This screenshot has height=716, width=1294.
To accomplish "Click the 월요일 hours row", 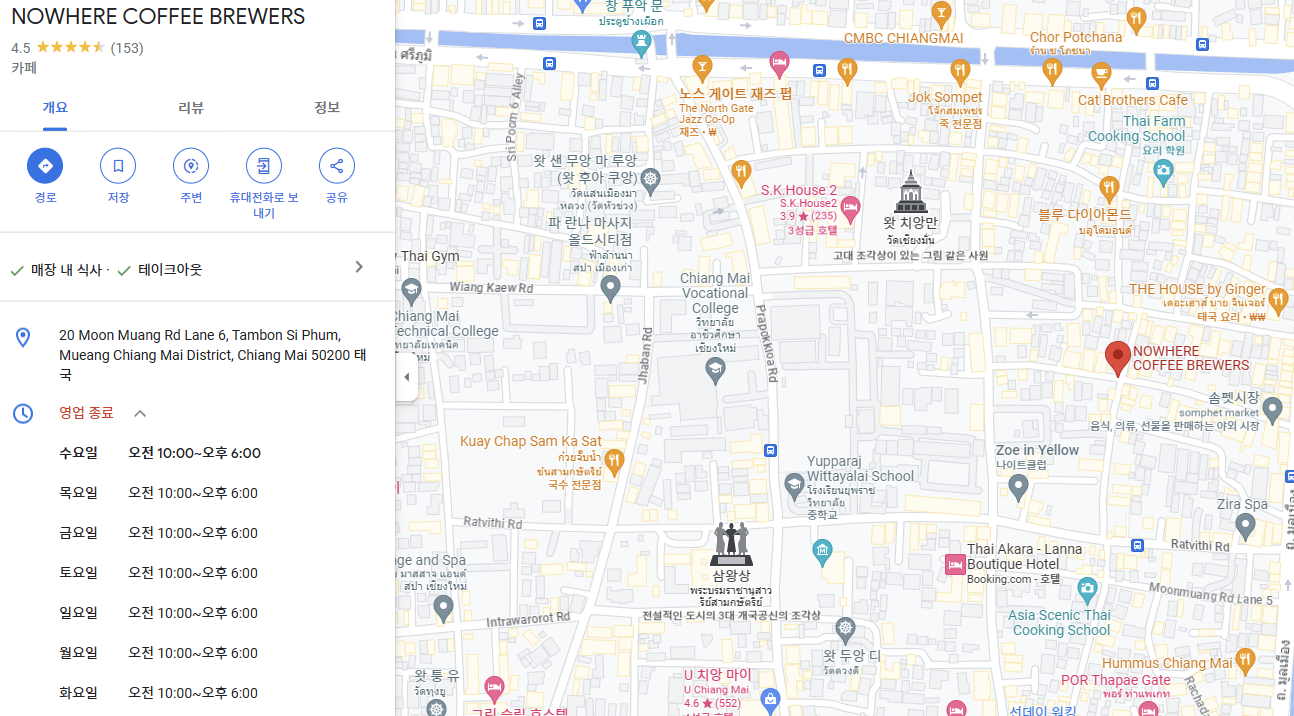I will pos(160,653).
